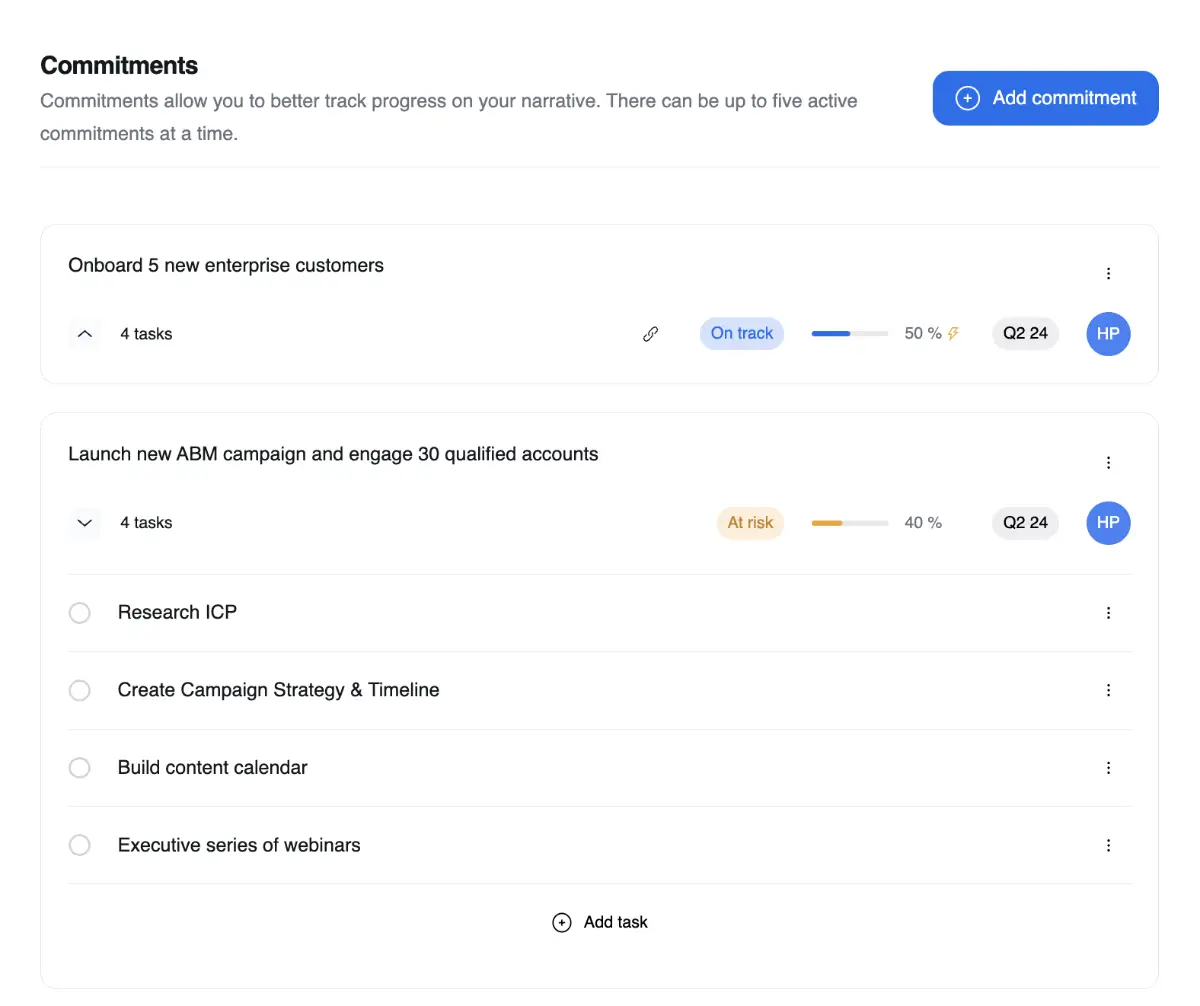The image size is (1200, 1006).
Task: Click Add task below the webinars item
Action: click(x=600, y=922)
